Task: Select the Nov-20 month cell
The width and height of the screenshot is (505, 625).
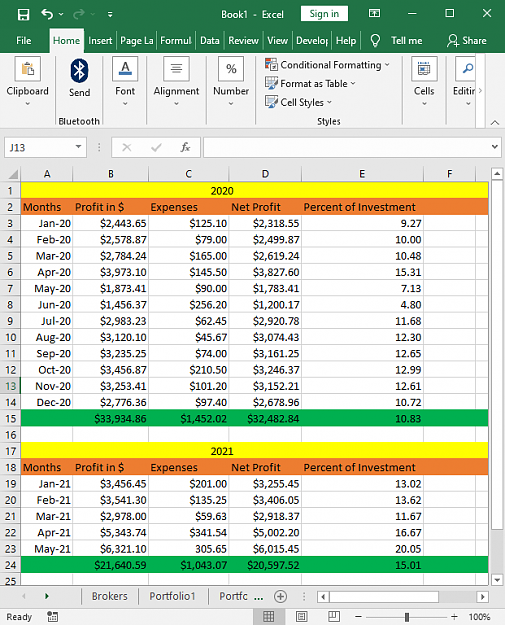Action: [x=47, y=386]
